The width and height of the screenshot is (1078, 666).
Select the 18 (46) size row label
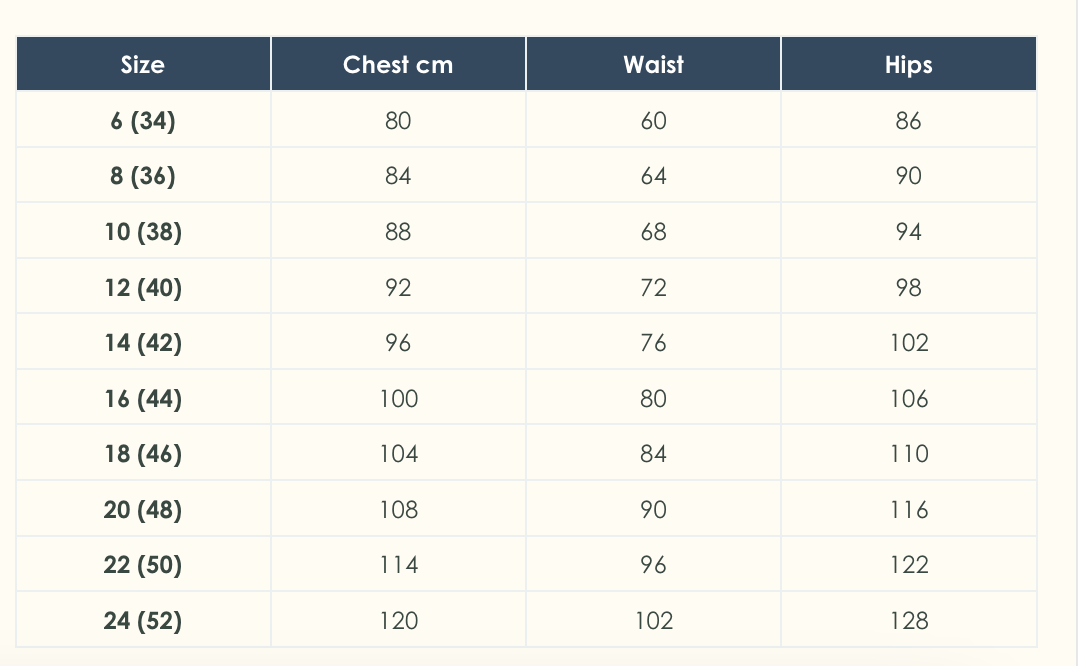(143, 454)
